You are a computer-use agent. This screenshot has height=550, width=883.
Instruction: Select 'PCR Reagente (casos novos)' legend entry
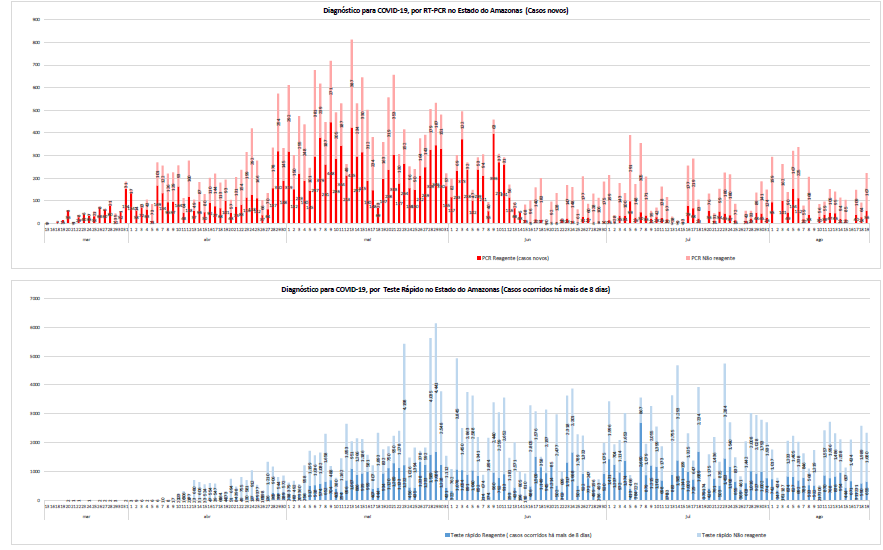click(516, 257)
